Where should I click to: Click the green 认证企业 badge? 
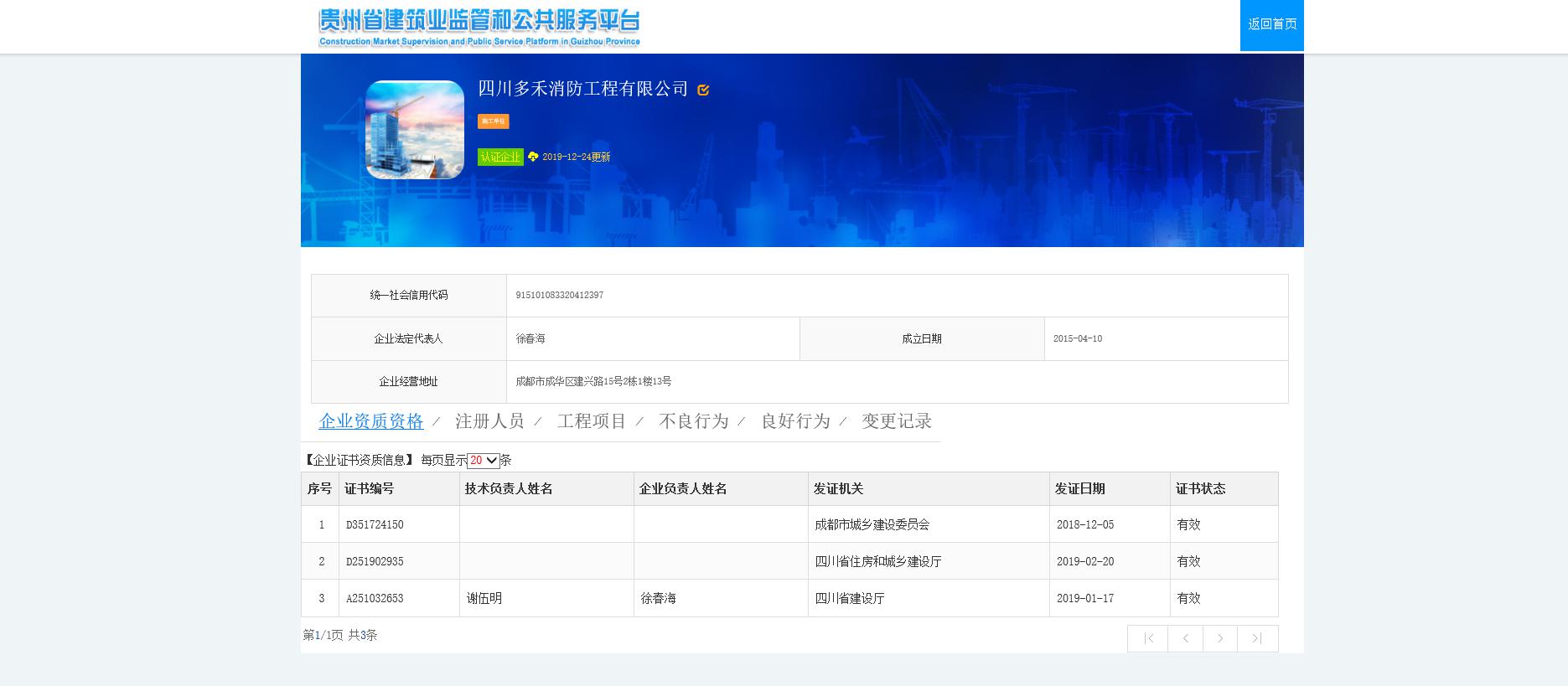500,157
